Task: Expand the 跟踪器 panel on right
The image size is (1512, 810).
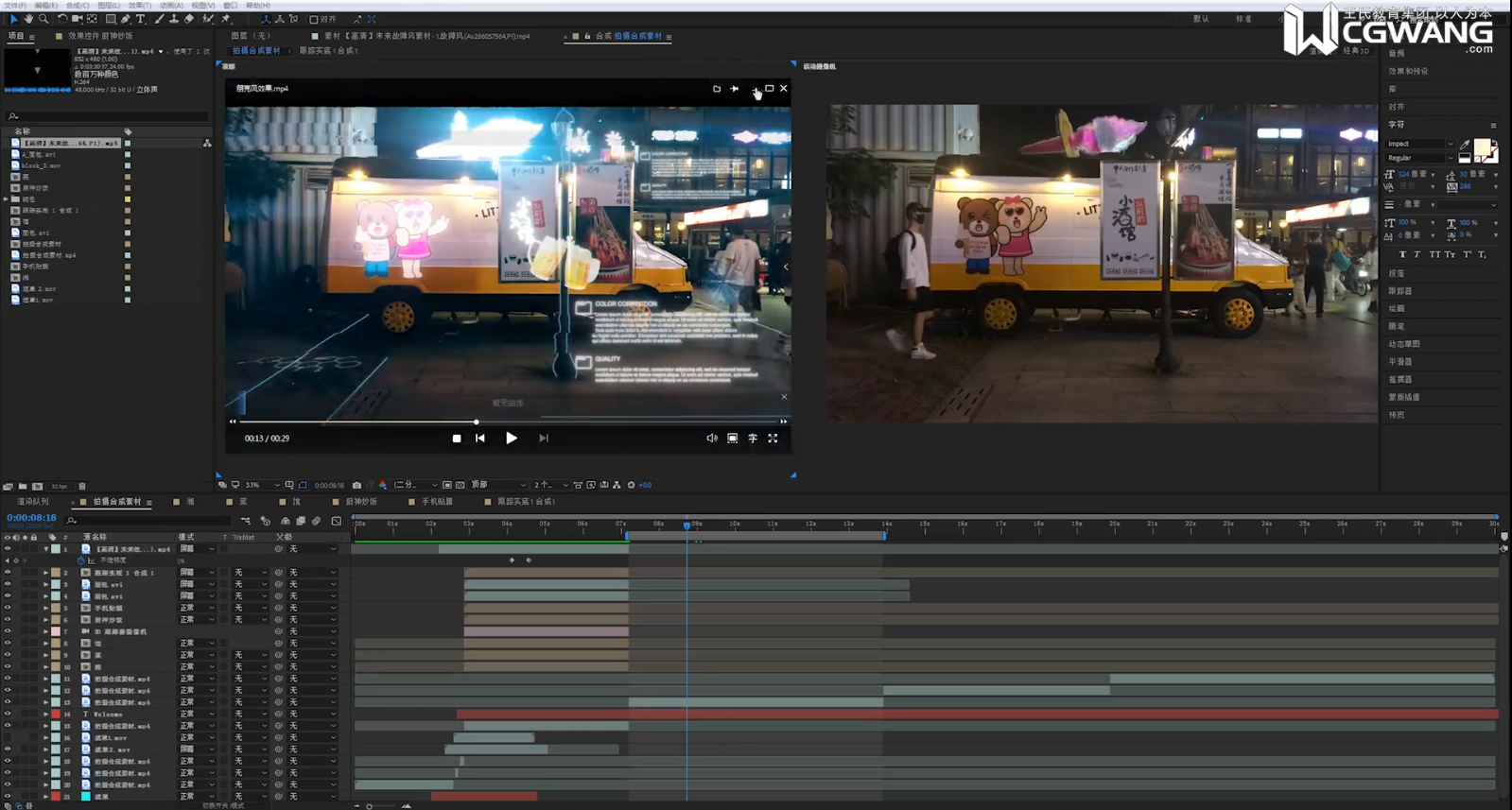Action: [x=1399, y=291]
